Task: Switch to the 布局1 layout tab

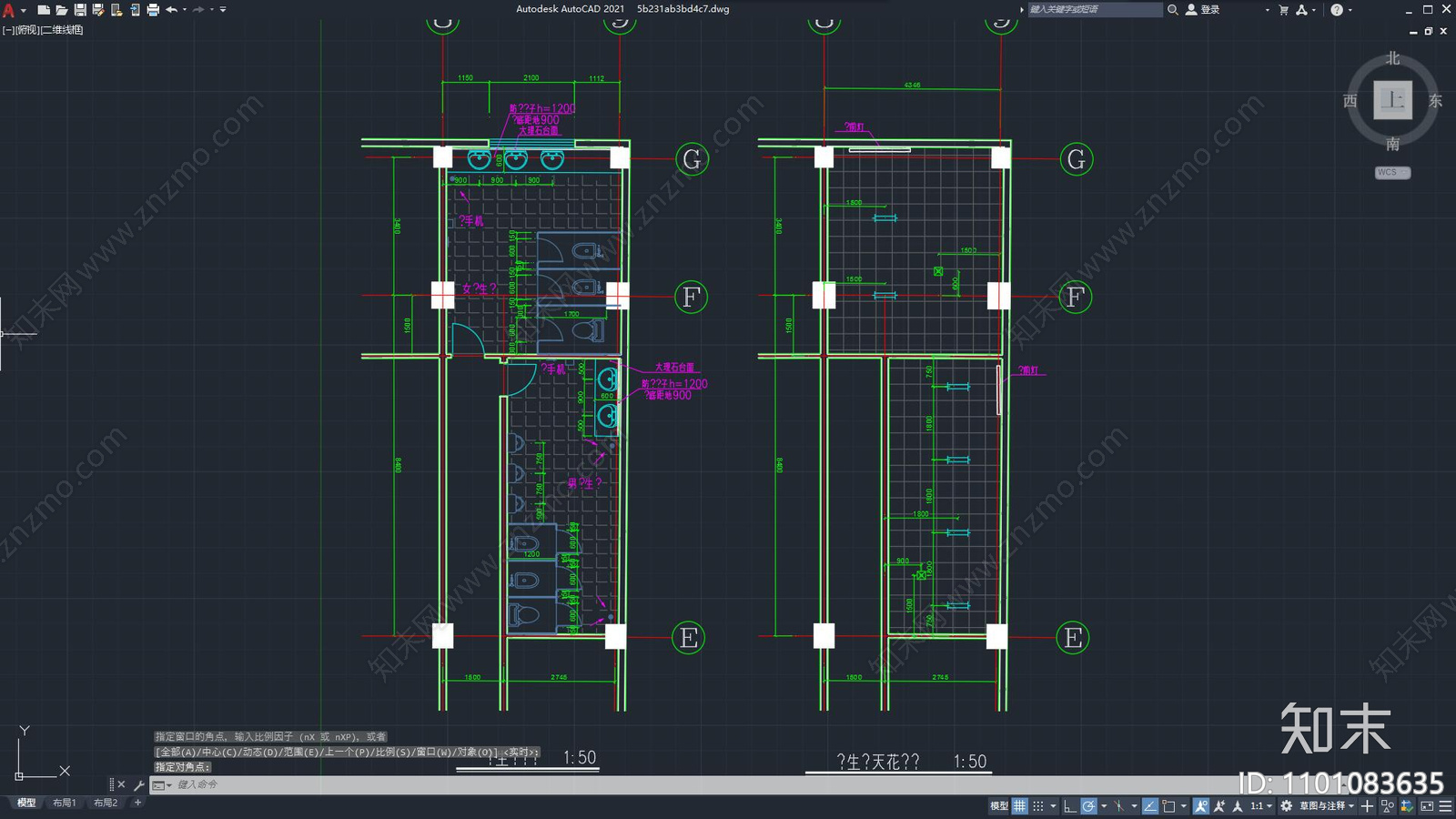Action: point(64,803)
